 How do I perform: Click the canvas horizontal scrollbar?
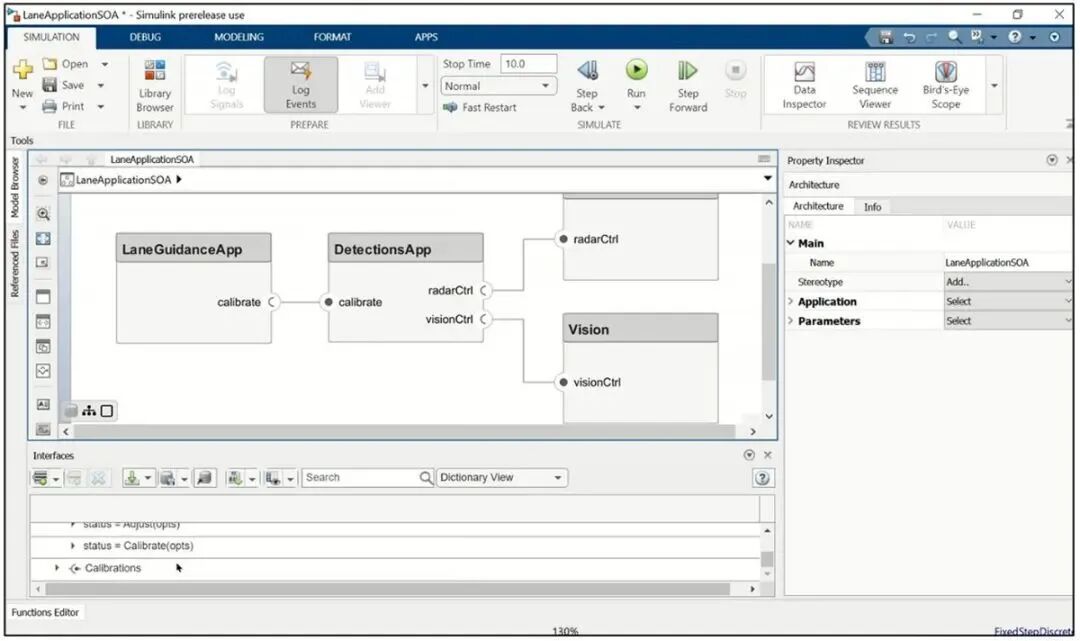click(x=404, y=432)
